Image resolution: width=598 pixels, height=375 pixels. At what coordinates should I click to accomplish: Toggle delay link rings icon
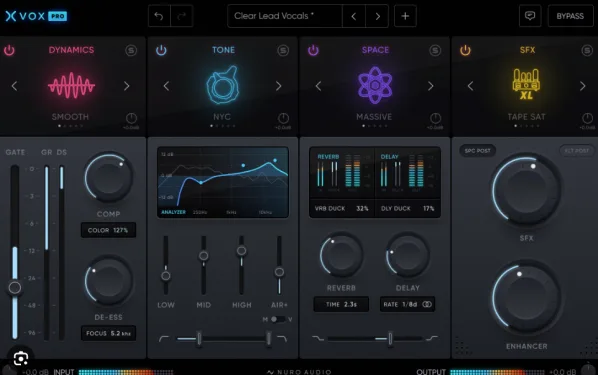427,304
